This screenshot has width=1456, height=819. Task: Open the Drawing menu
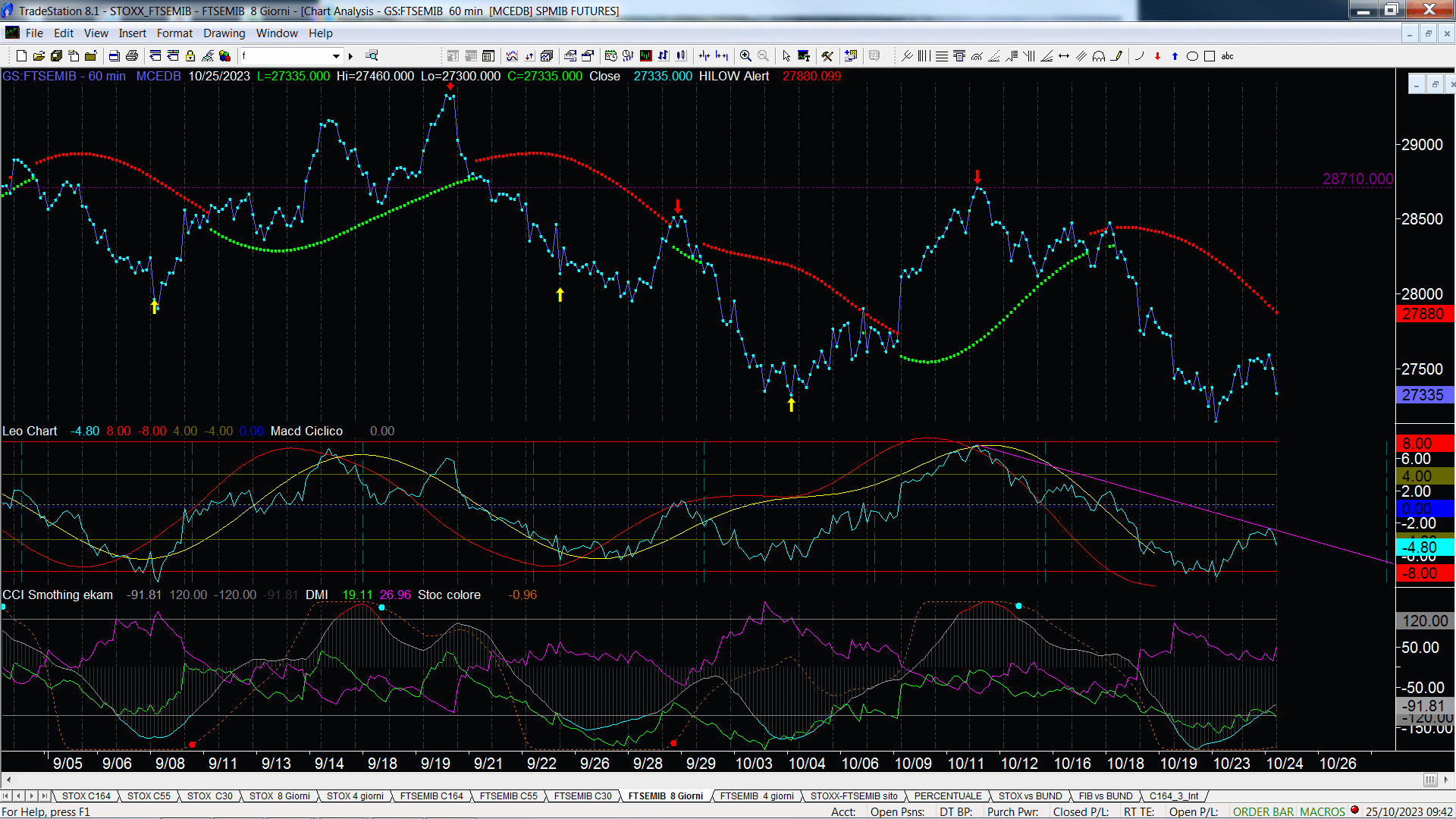(x=224, y=33)
